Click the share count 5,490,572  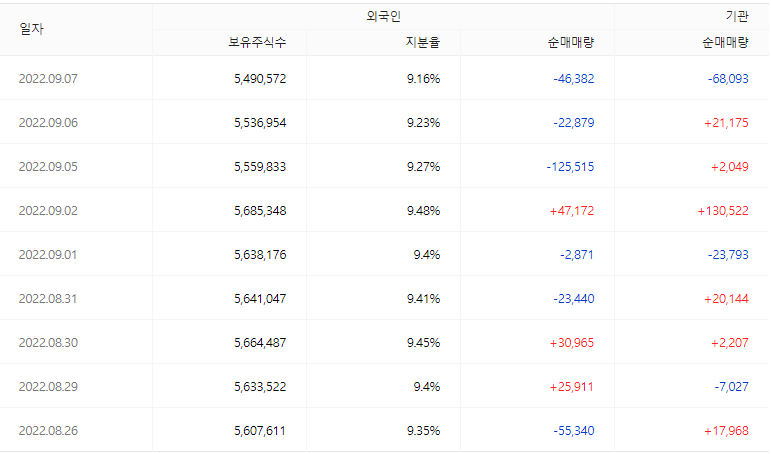260,79
